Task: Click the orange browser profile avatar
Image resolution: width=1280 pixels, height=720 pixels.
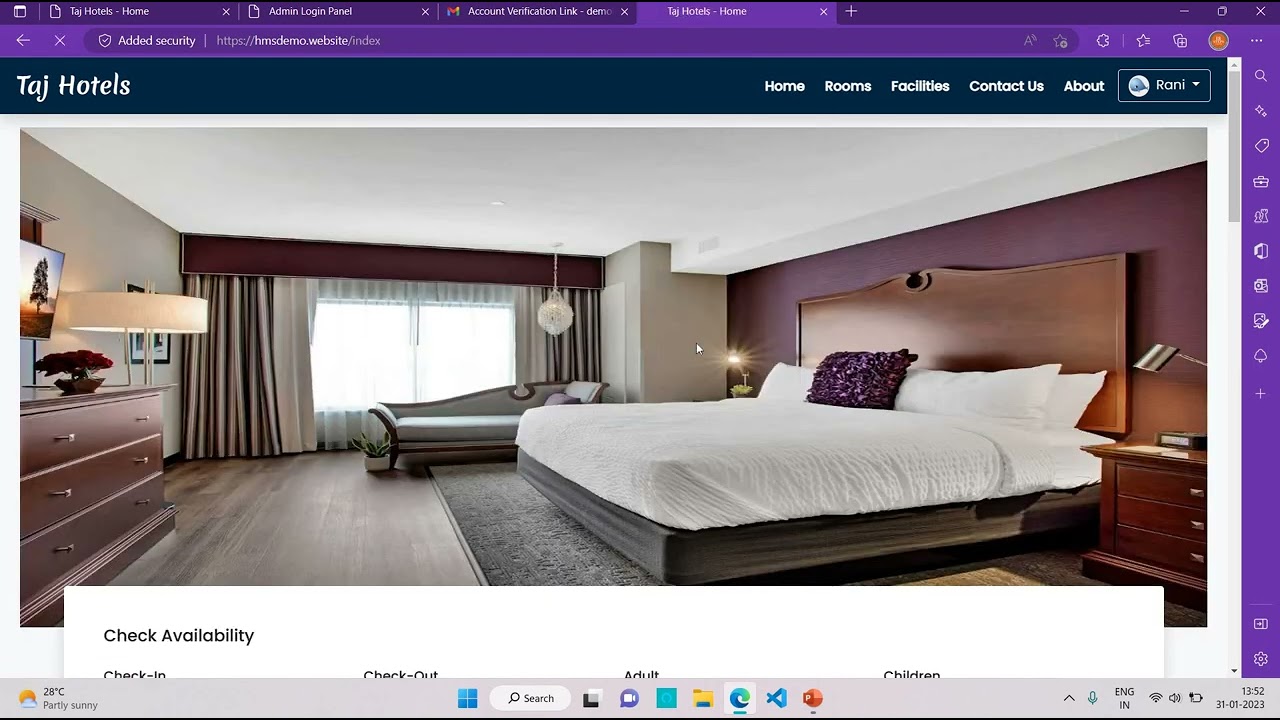Action: click(1218, 41)
